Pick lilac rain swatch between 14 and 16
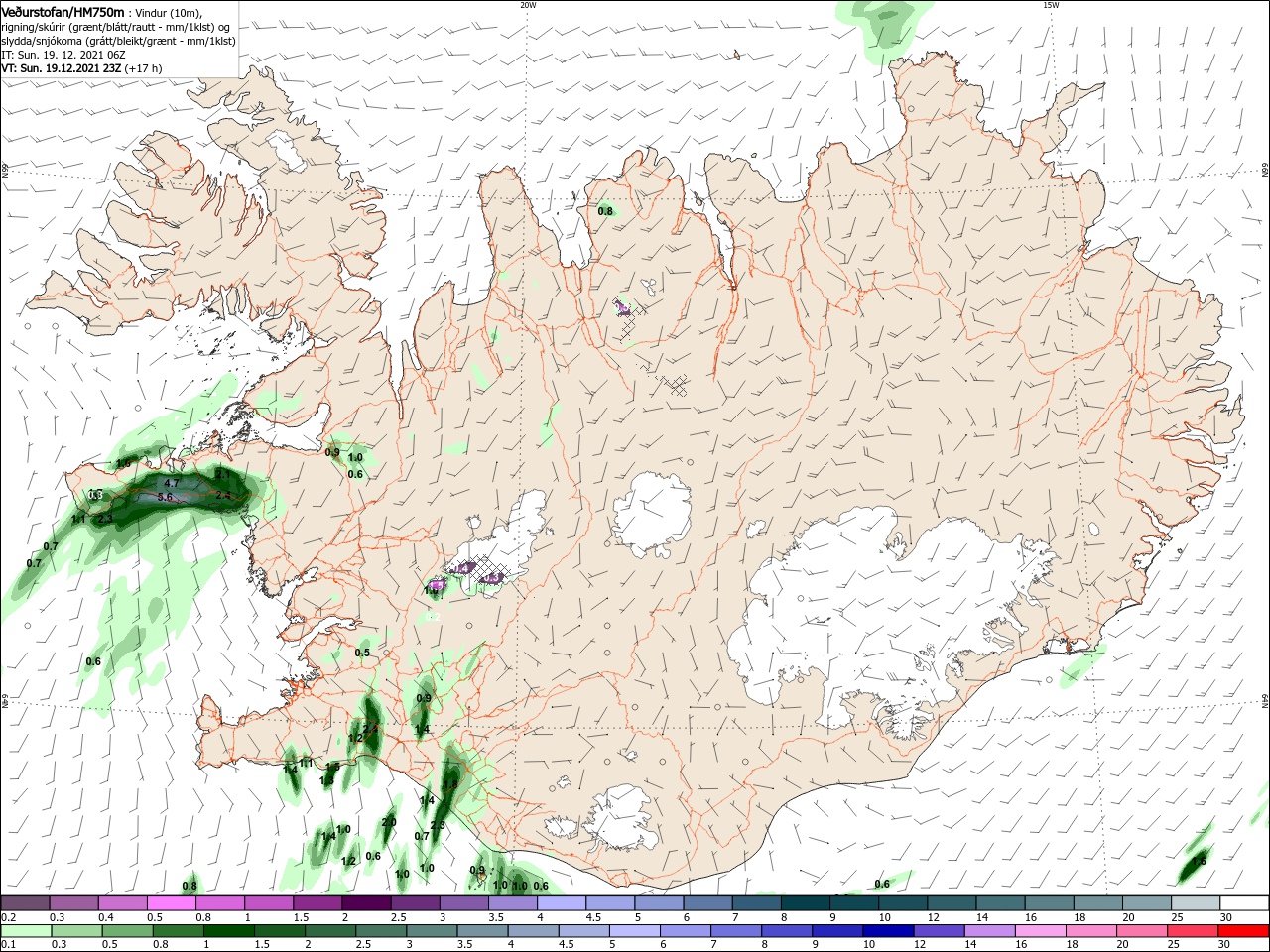 pos(990,931)
